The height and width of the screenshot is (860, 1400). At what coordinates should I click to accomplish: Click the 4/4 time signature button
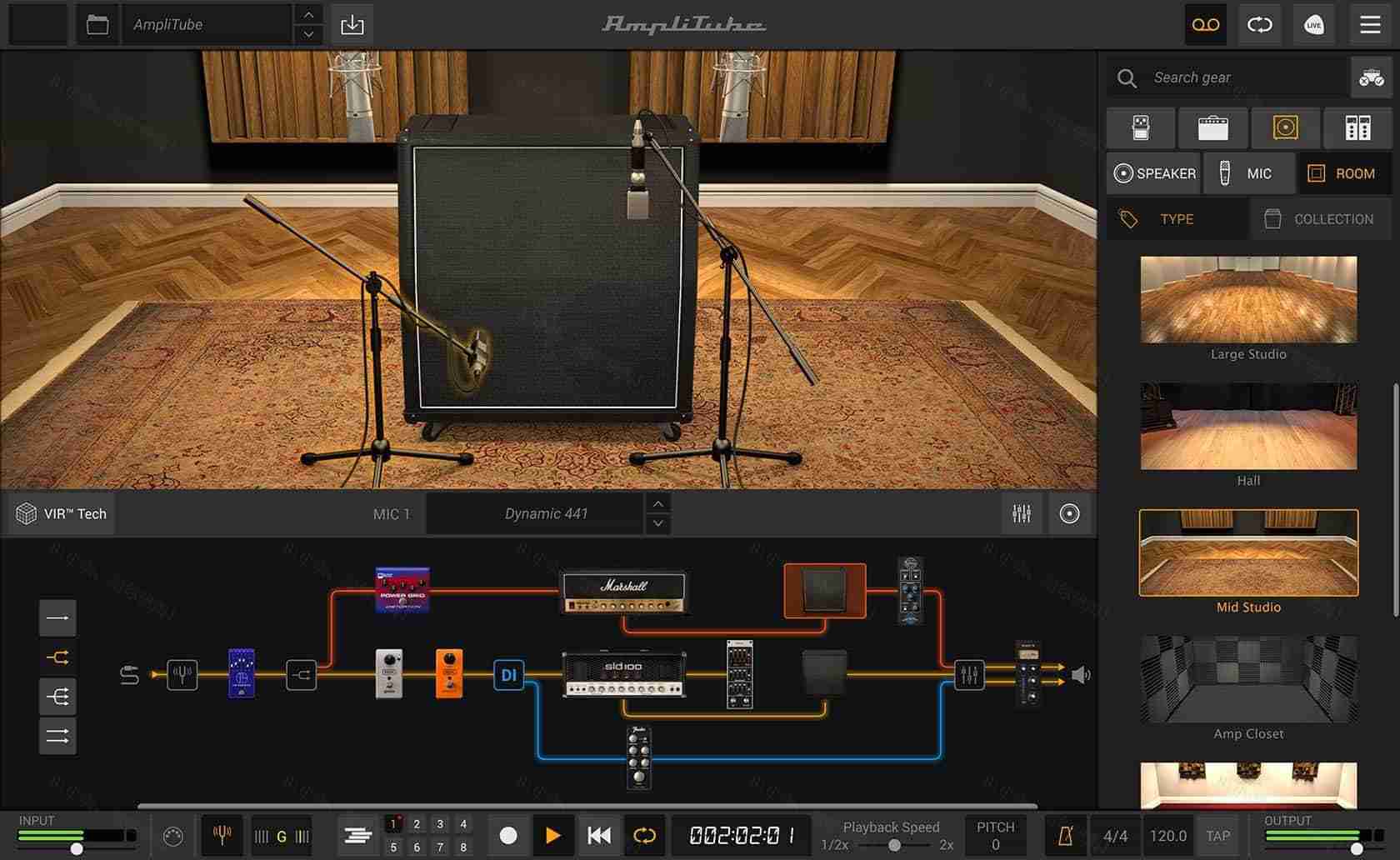tap(1115, 835)
